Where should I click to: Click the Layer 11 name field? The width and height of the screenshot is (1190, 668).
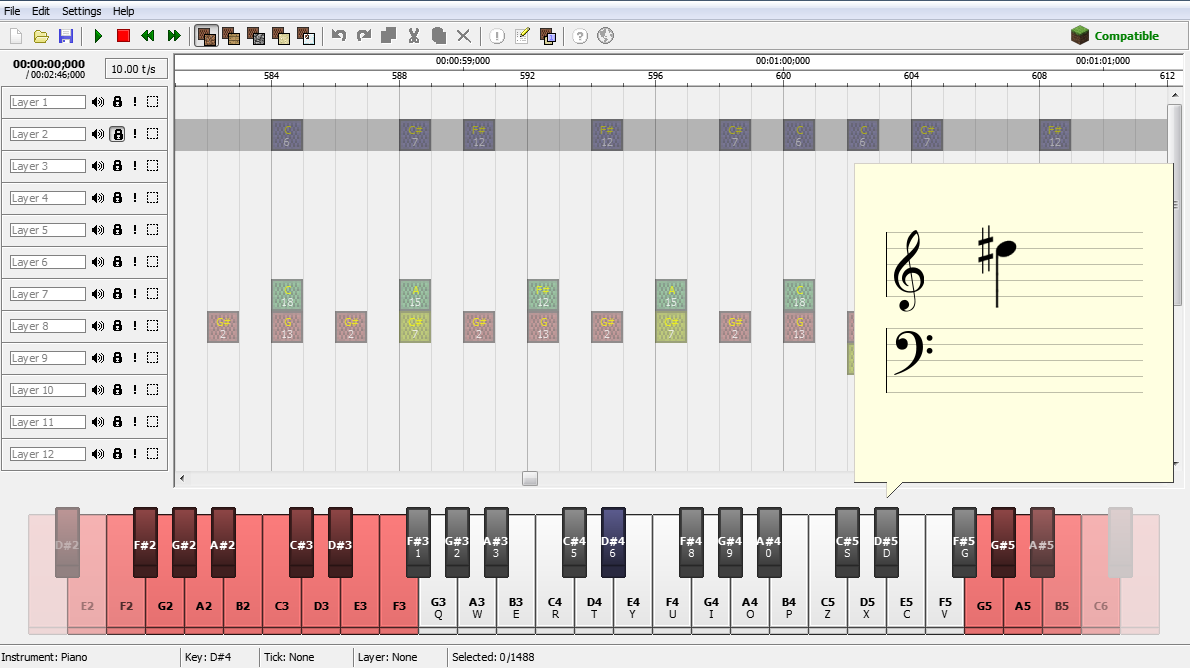(47, 422)
